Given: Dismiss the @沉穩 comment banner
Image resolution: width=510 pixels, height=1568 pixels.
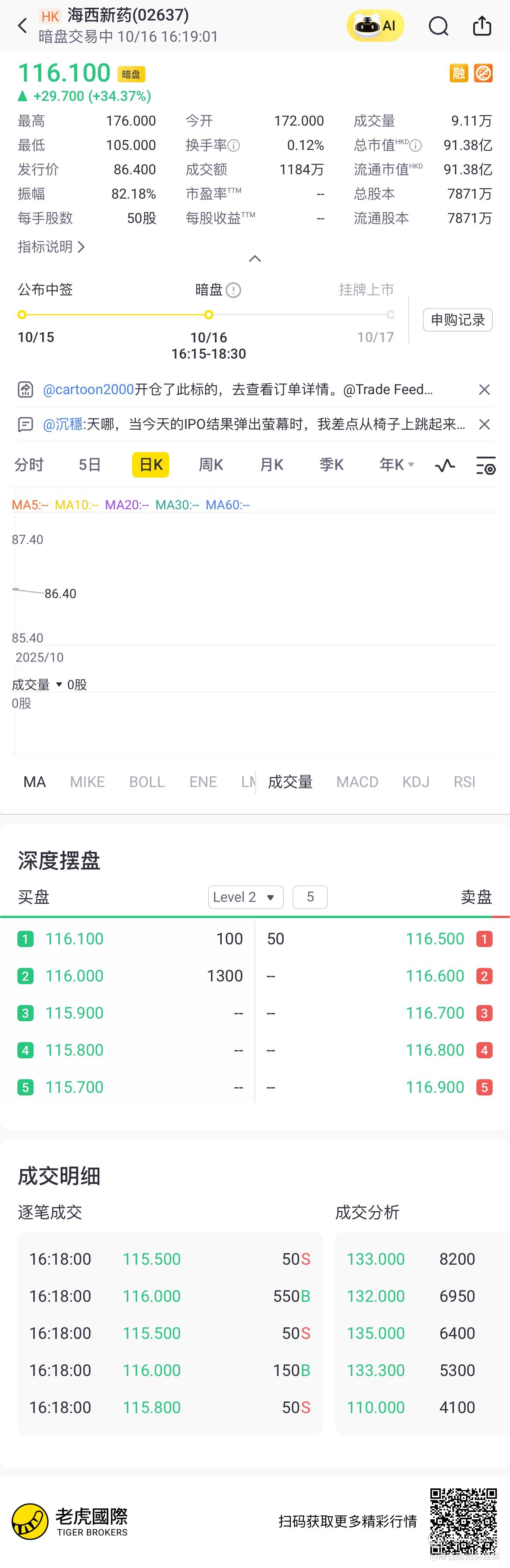Looking at the screenshot, I should click(484, 424).
